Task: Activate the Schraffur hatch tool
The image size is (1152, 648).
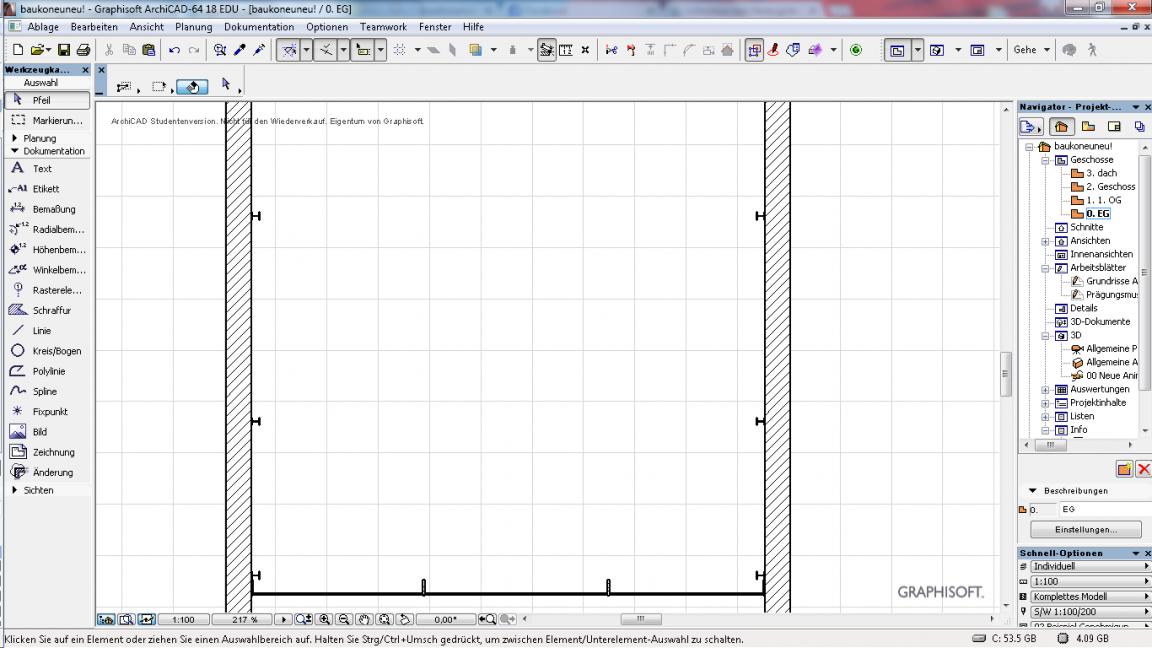Action: pyautogui.click(x=47, y=310)
